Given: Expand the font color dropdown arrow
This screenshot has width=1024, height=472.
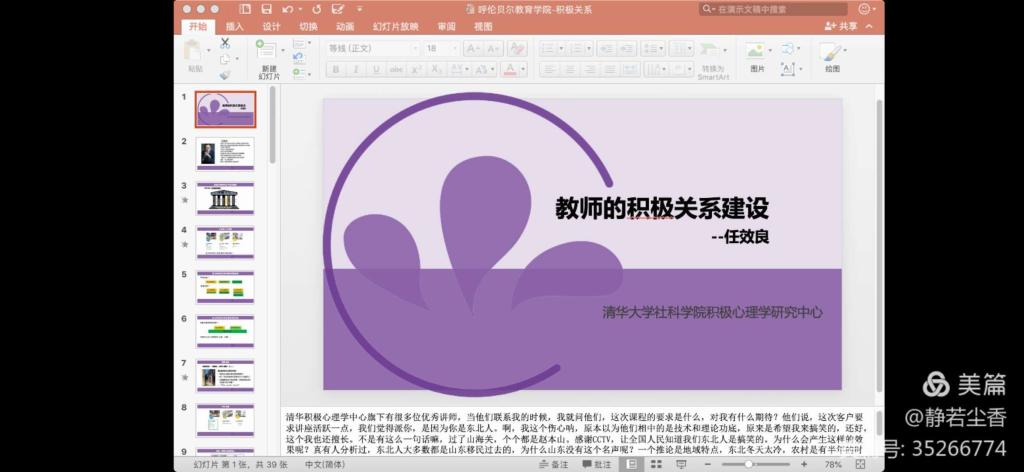Looking at the screenshot, I should coord(523,69).
